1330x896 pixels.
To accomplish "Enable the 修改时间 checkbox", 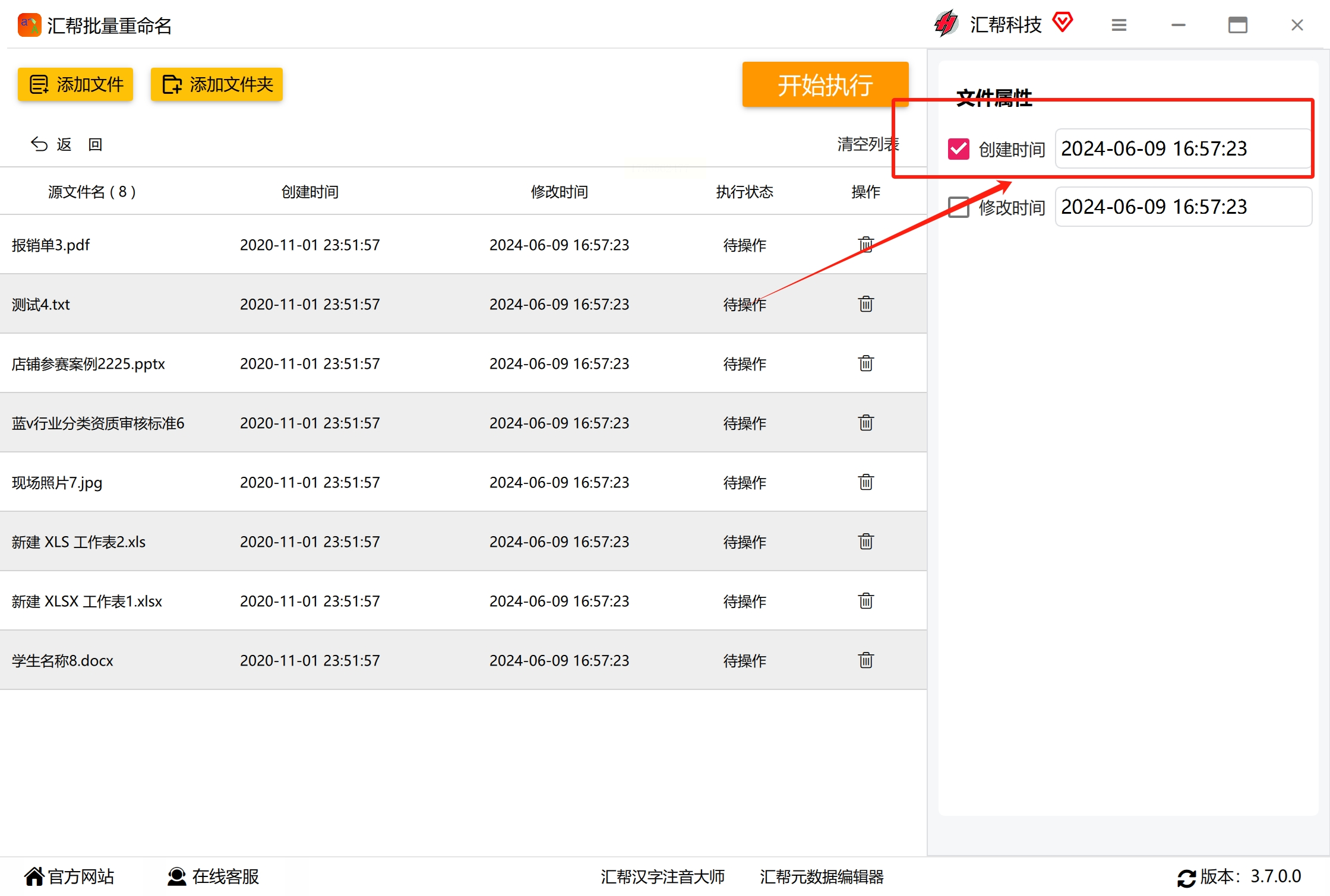I will 959,207.
